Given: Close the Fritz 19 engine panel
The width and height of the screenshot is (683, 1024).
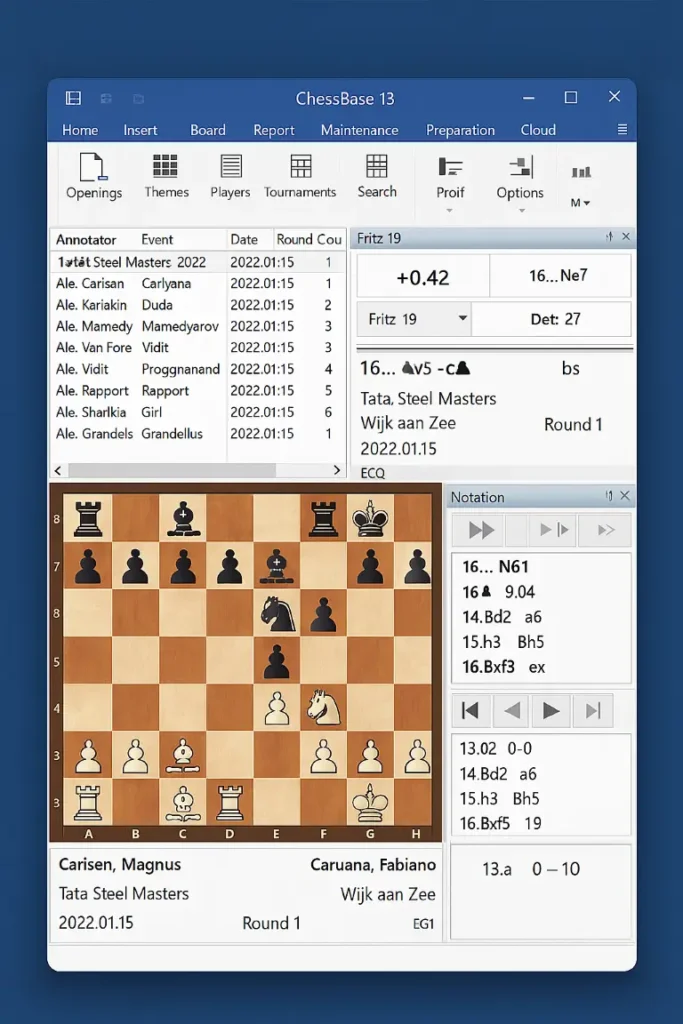Looking at the screenshot, I should (626, 236).
